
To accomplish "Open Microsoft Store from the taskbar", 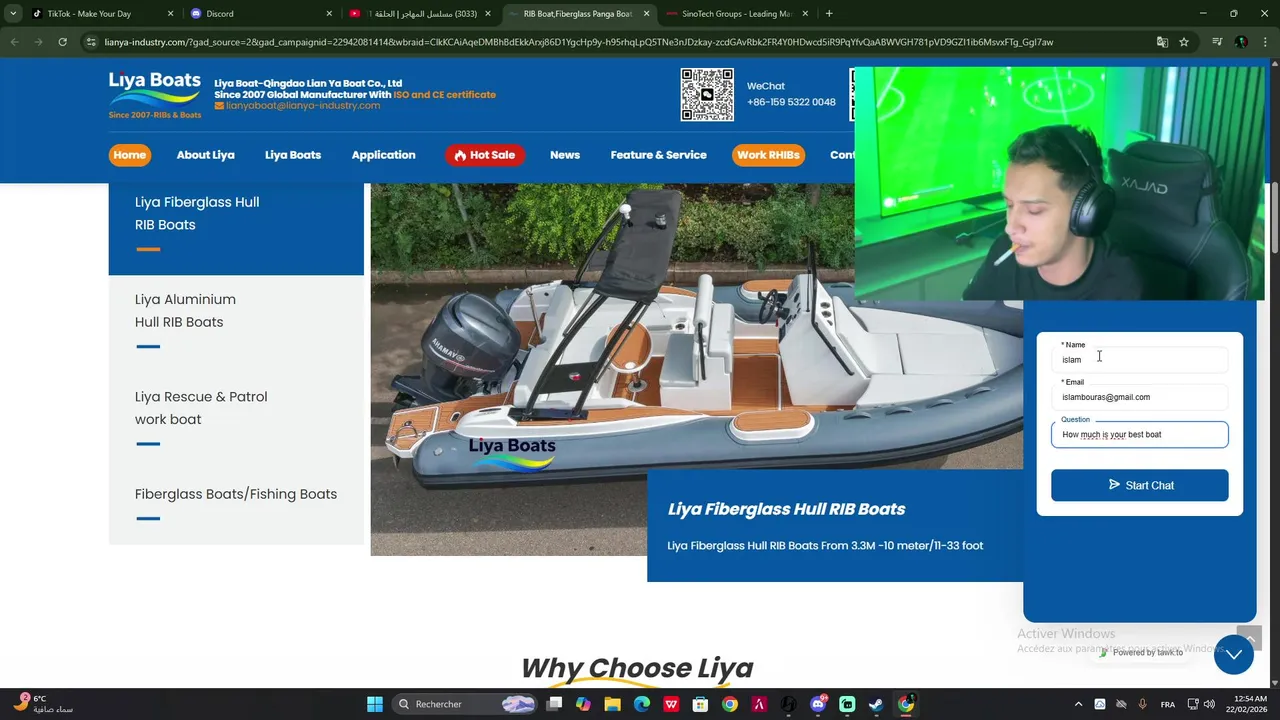I will pos(700,704).
